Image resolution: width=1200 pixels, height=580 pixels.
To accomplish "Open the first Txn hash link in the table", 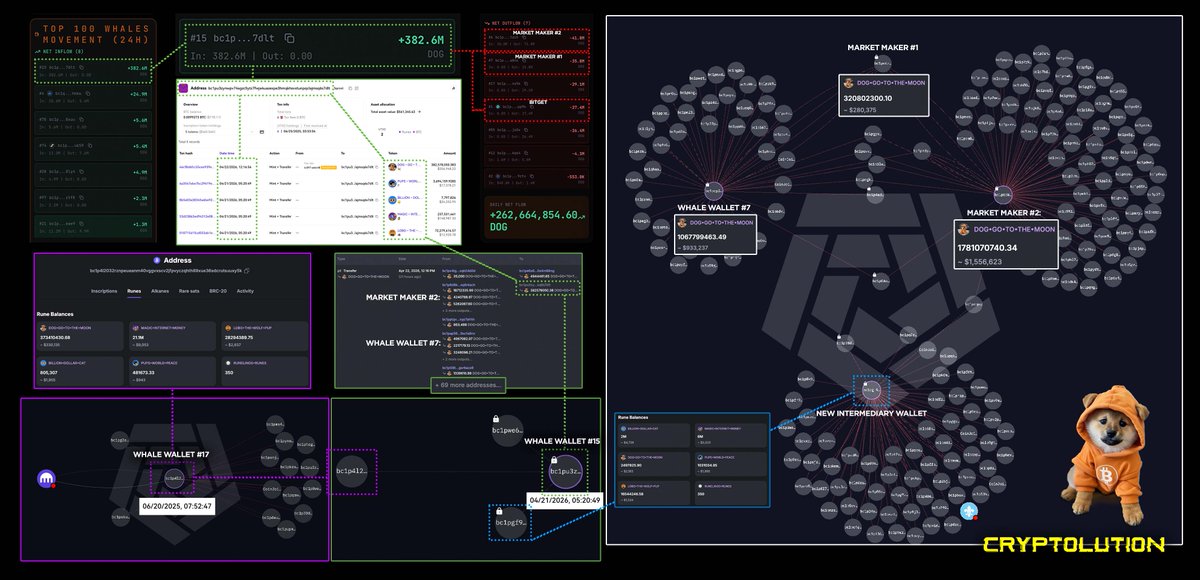I will (x=195, y=167).
